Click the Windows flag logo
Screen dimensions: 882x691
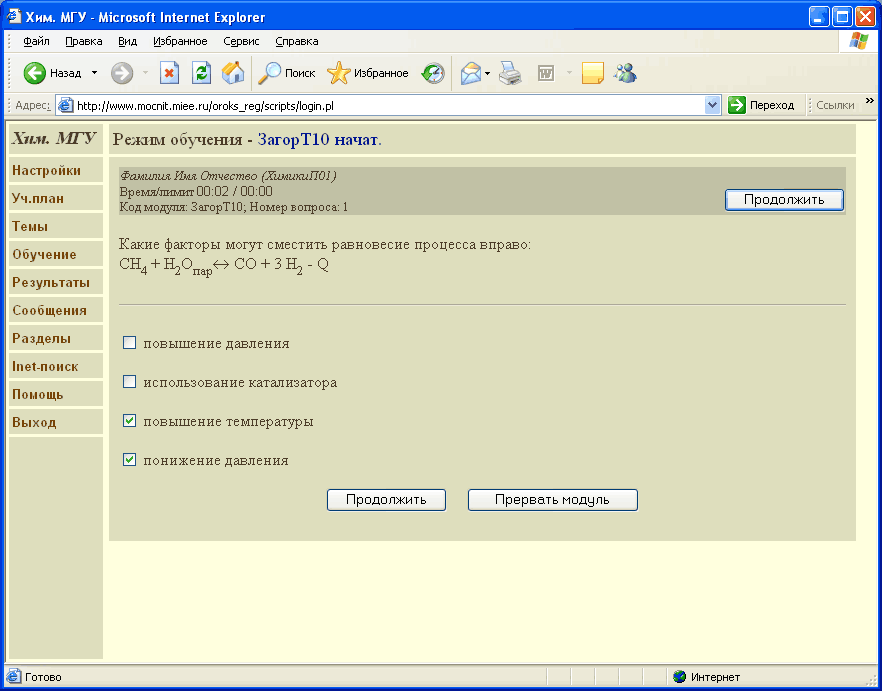click(x=858, y=41)
